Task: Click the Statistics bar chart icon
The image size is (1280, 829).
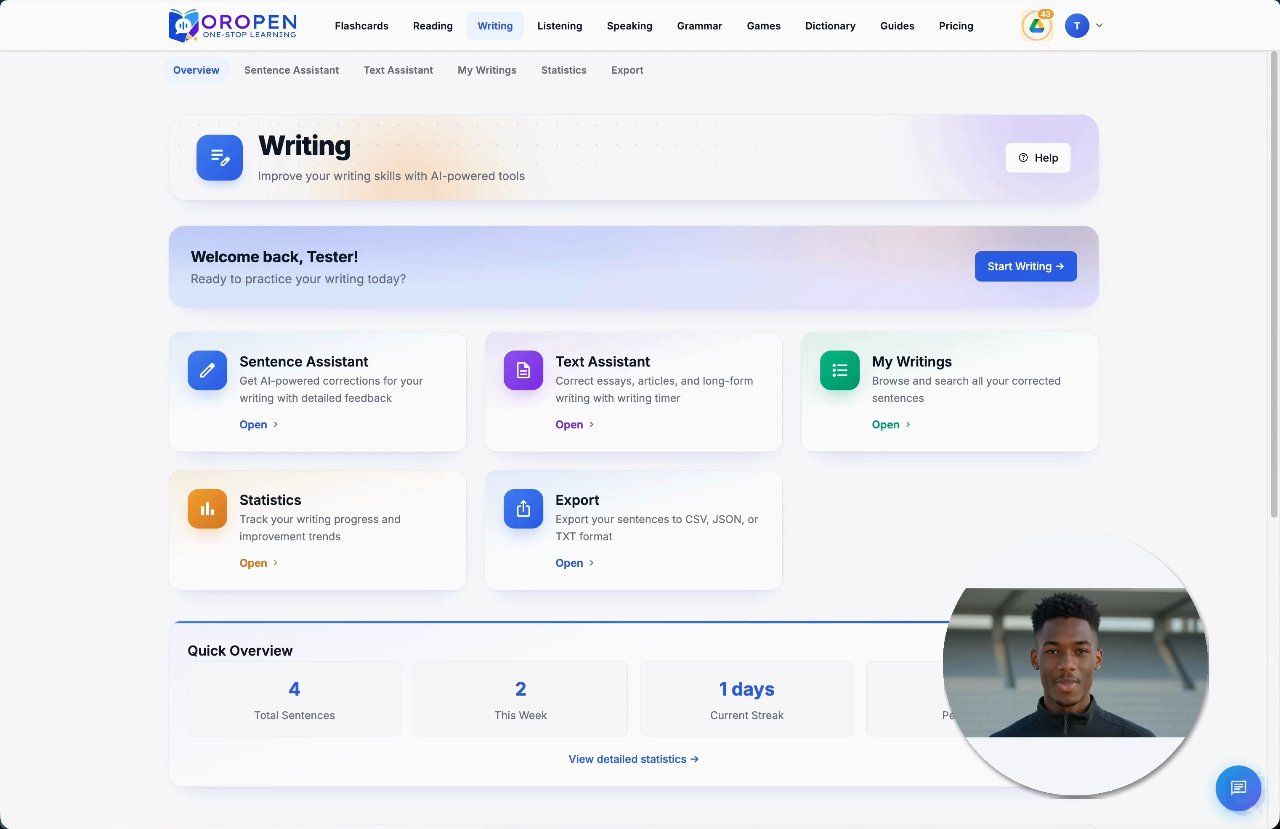Action: [207, 509]
